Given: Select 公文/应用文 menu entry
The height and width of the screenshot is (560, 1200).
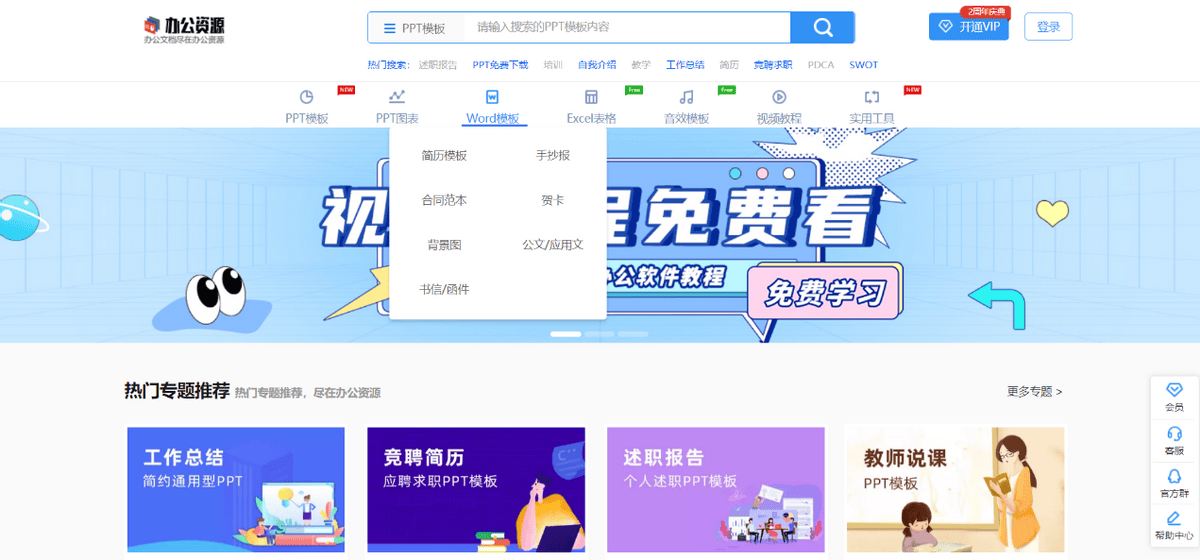Looking at the screenshot, I should point(552,244).
